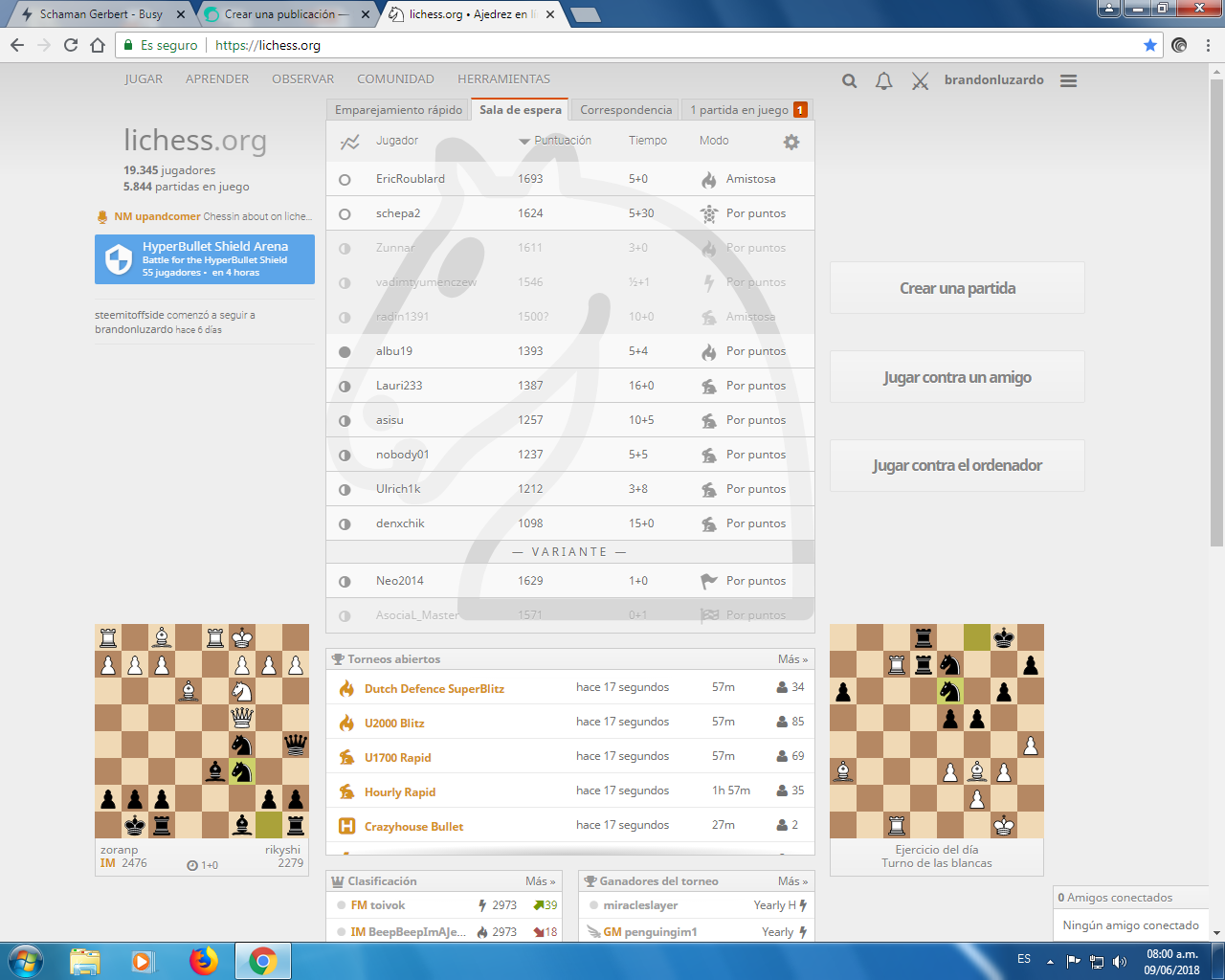Open Chrome three-dot menu

[x=1208, y=45]
